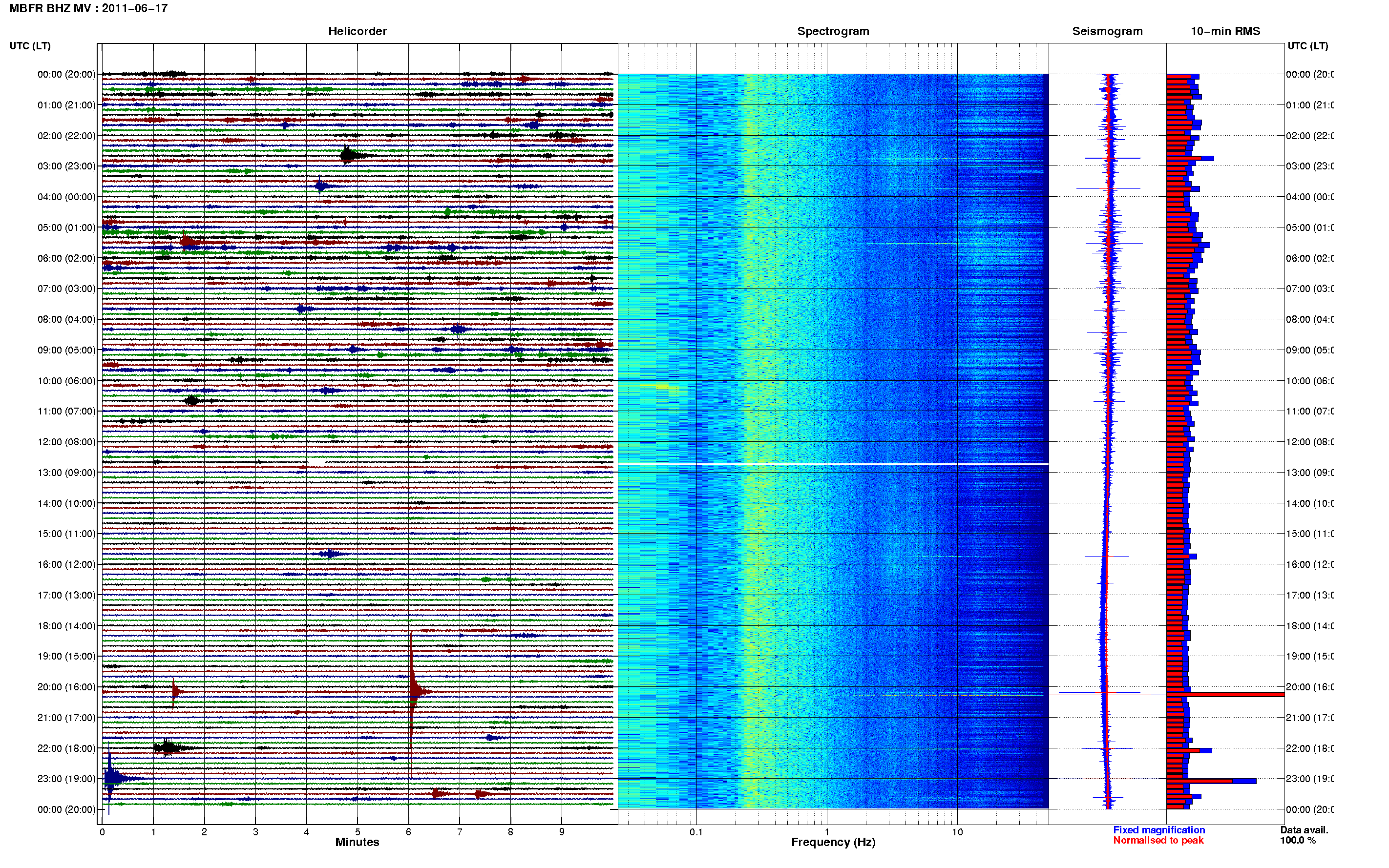
Task: Click the right '18:00 (14:' time label
Action: (1310, 626)
